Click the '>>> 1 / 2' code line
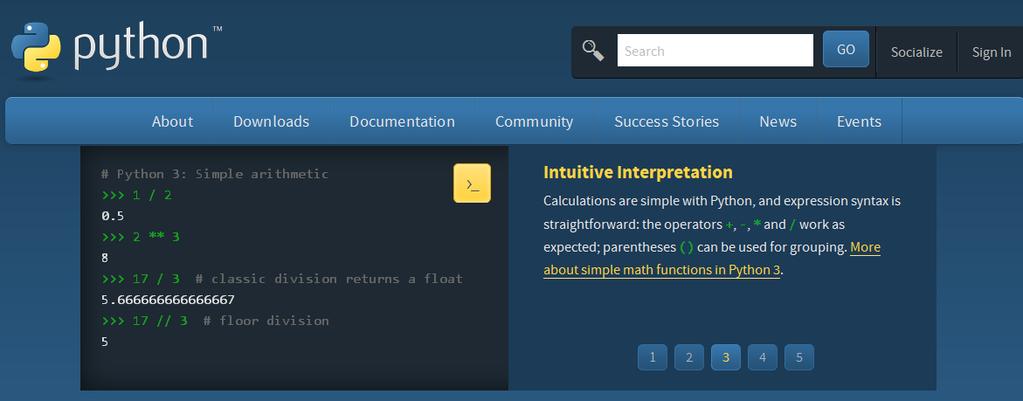Screen dimensions: 1023x401 click(x=136, y=195)
